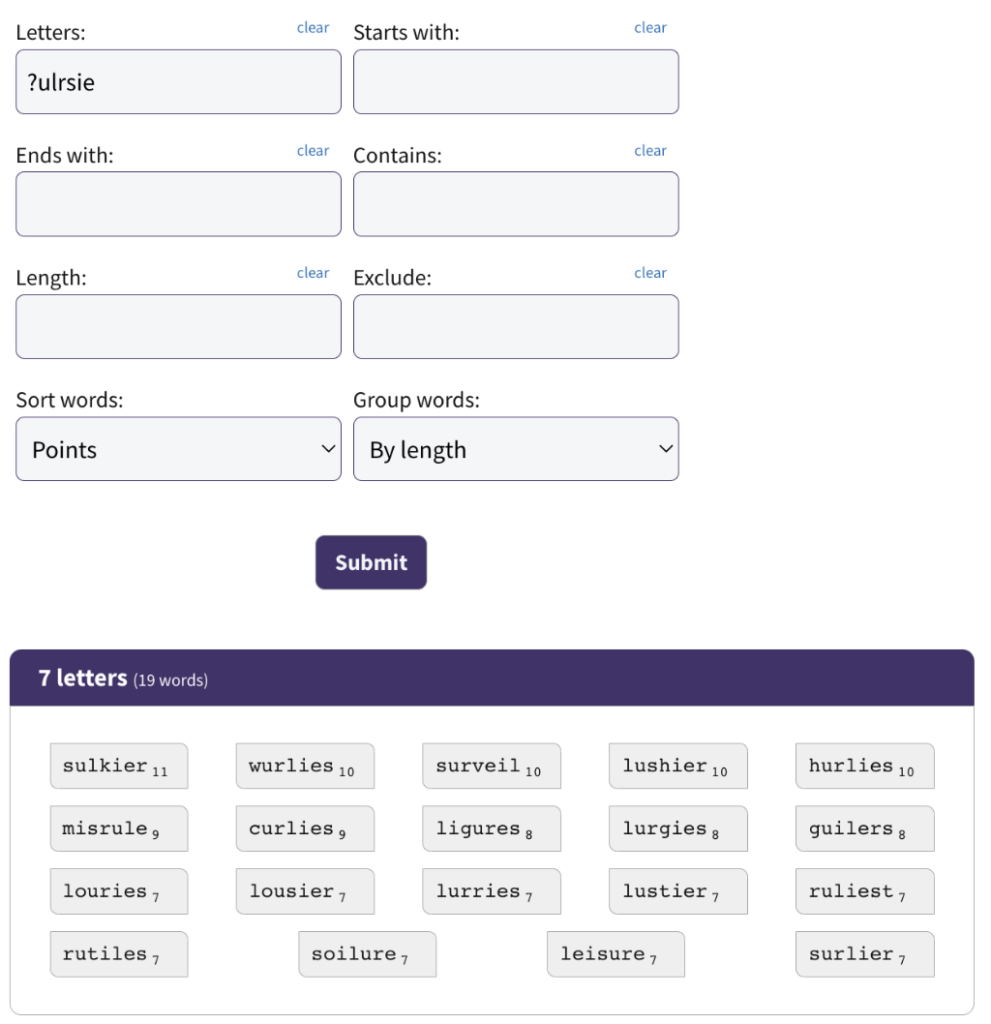The image size is (991, 1024).
Task: Clear the Contains field
Action: (650, 150)
